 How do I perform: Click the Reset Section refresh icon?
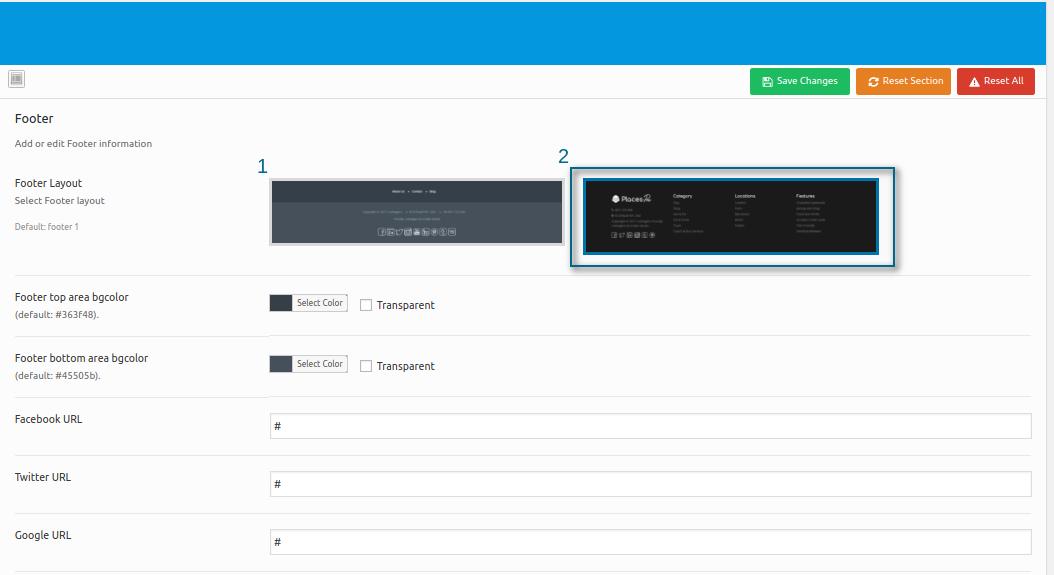(x=873, y=82)
